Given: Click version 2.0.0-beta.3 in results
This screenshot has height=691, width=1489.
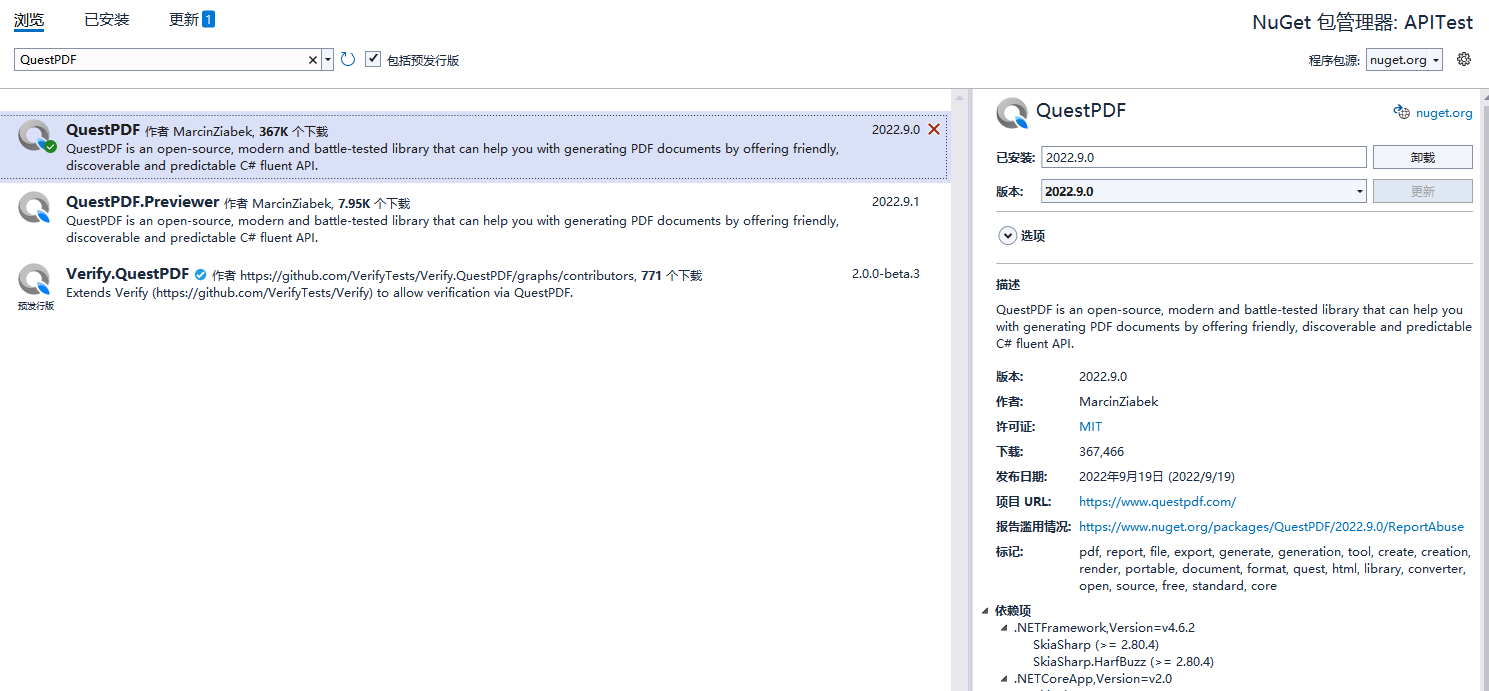Looking at the screenshot, I should (x=885, y=273).
